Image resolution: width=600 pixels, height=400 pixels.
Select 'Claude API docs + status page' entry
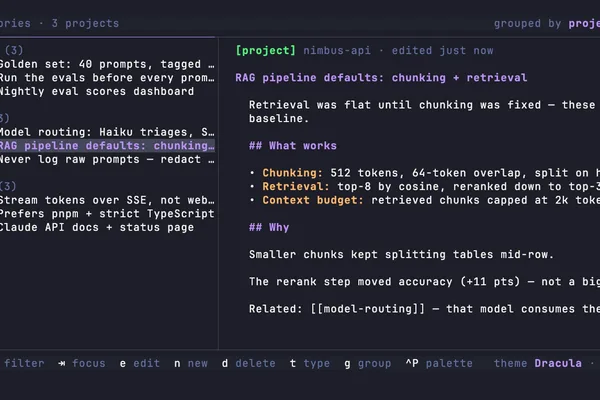pos(97,227)
